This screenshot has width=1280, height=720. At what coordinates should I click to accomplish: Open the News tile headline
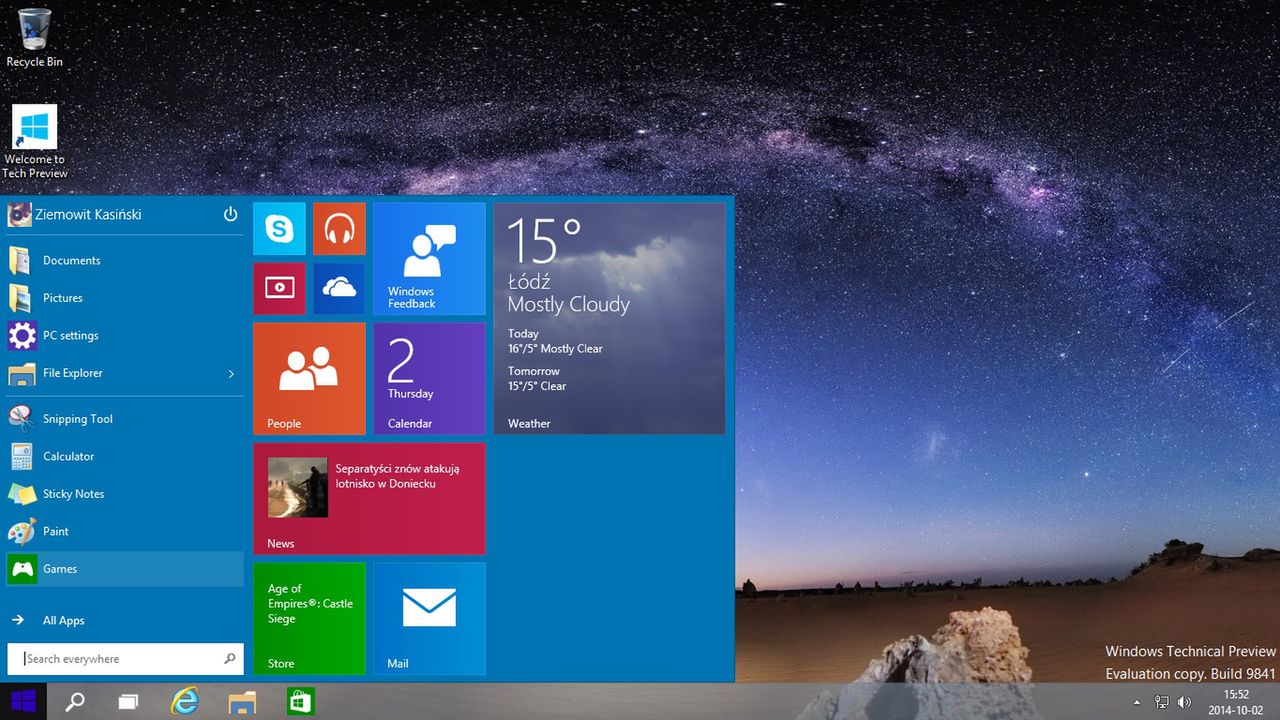point(369,499)
